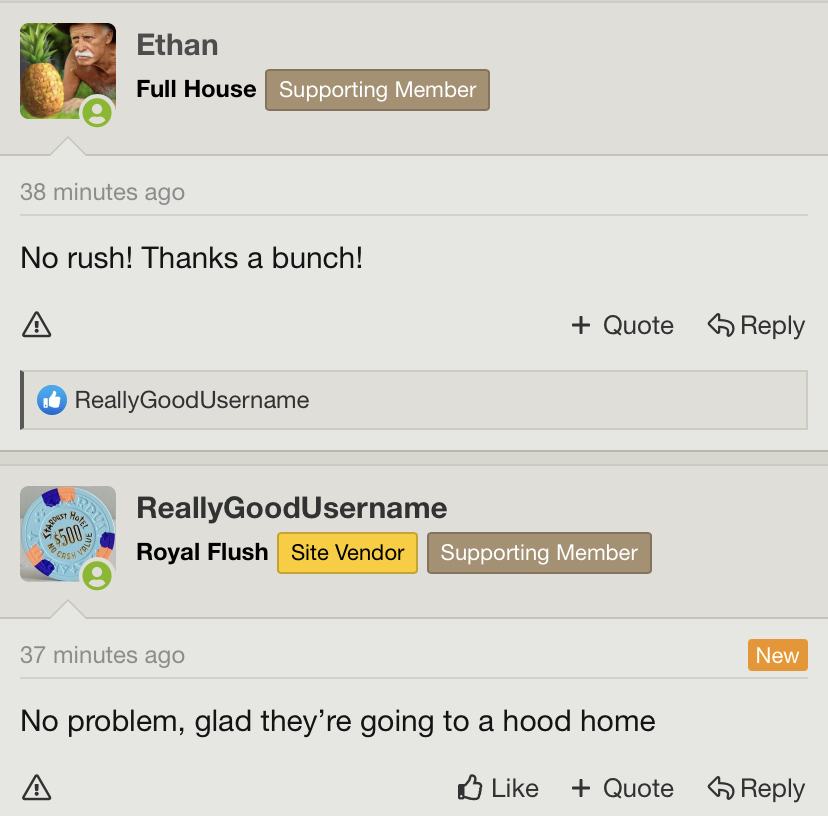828x816 pixels.
Task: Report ReallyGoodUsername's post via the warning icon
Action: point(36,788)
